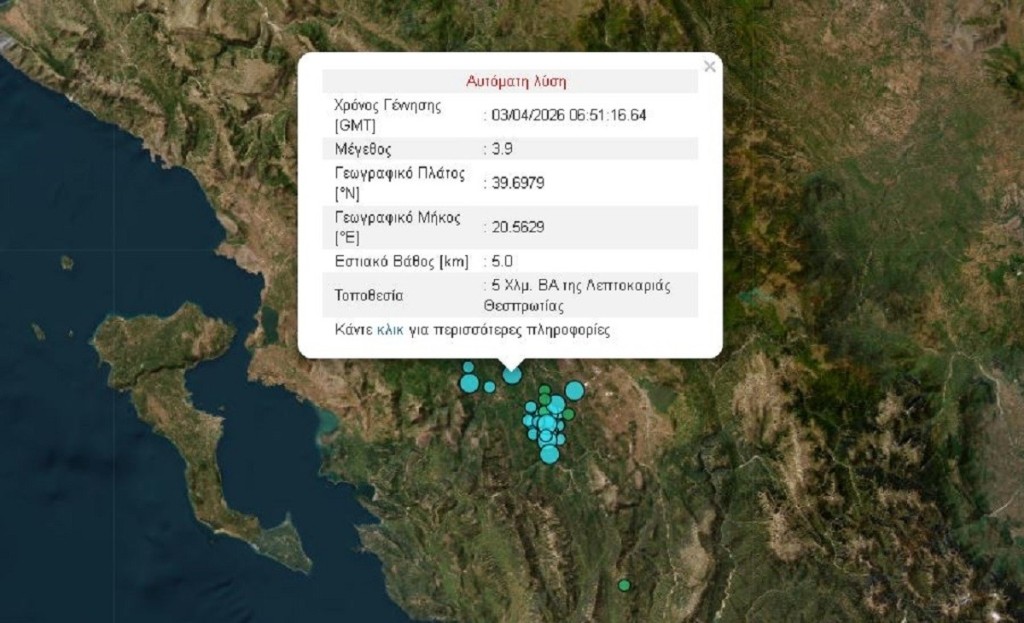Select the cyan marker under the popup pointer
Image resolution: width=1024 pixels, height=623 pixels.
point(512,375)
